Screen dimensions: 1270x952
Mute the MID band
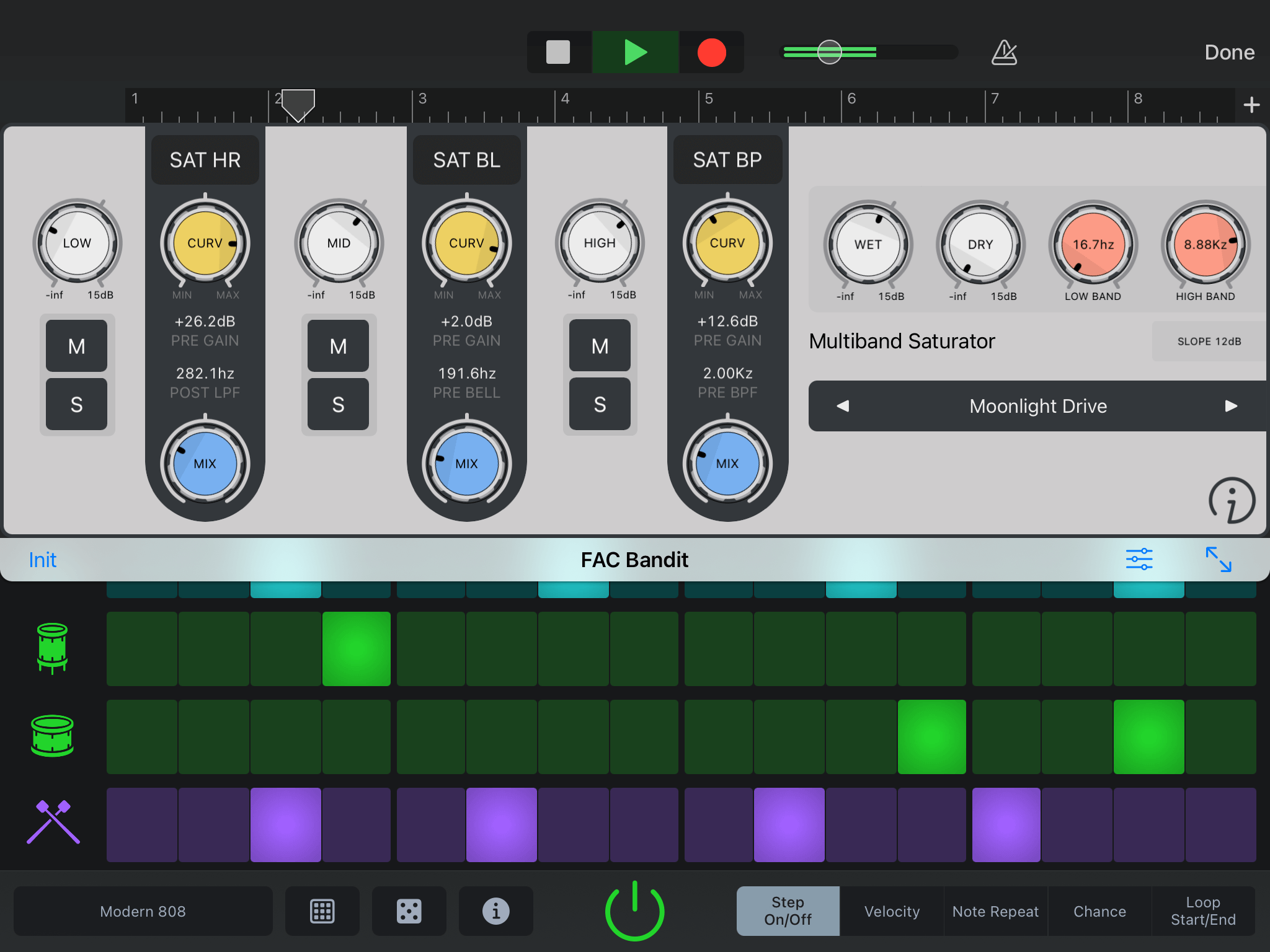pos(339,346)
